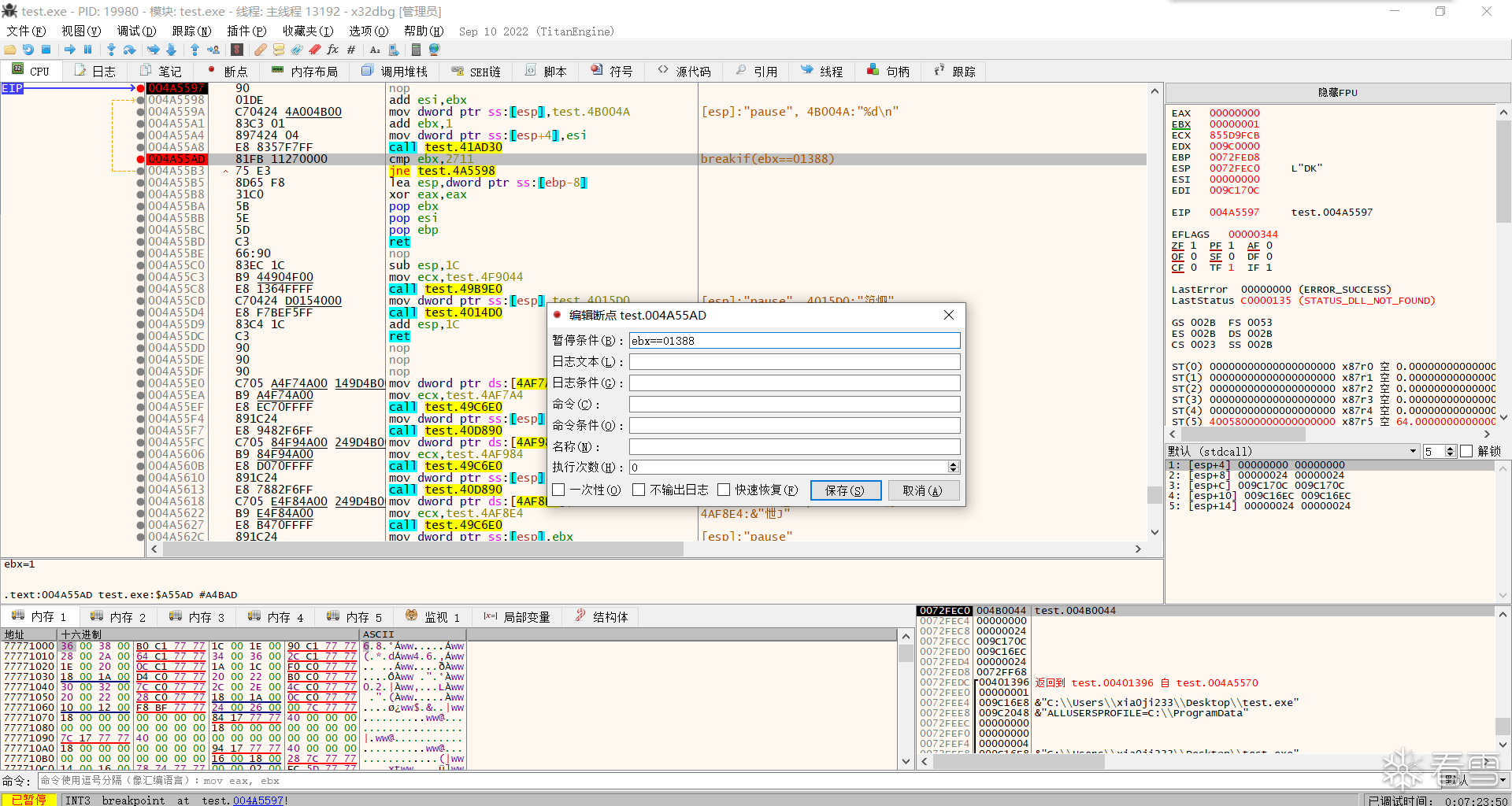
Task: Click the 名称 input field
Action: [x=795, y=446]
